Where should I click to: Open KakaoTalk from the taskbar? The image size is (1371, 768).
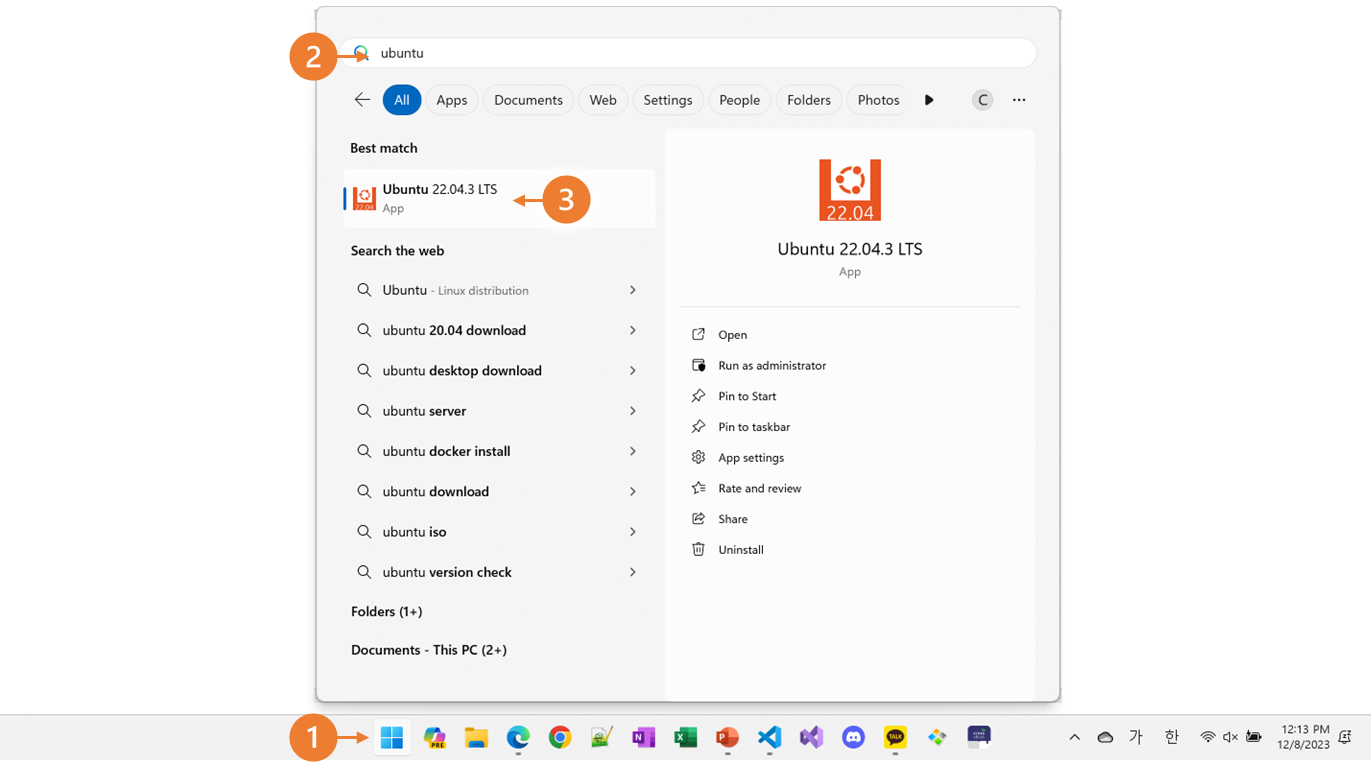click(895, 738)
